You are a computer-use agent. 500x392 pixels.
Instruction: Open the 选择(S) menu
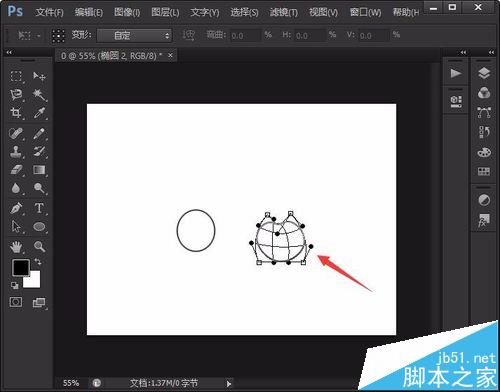pyautogui.click(x=244, y=13)
